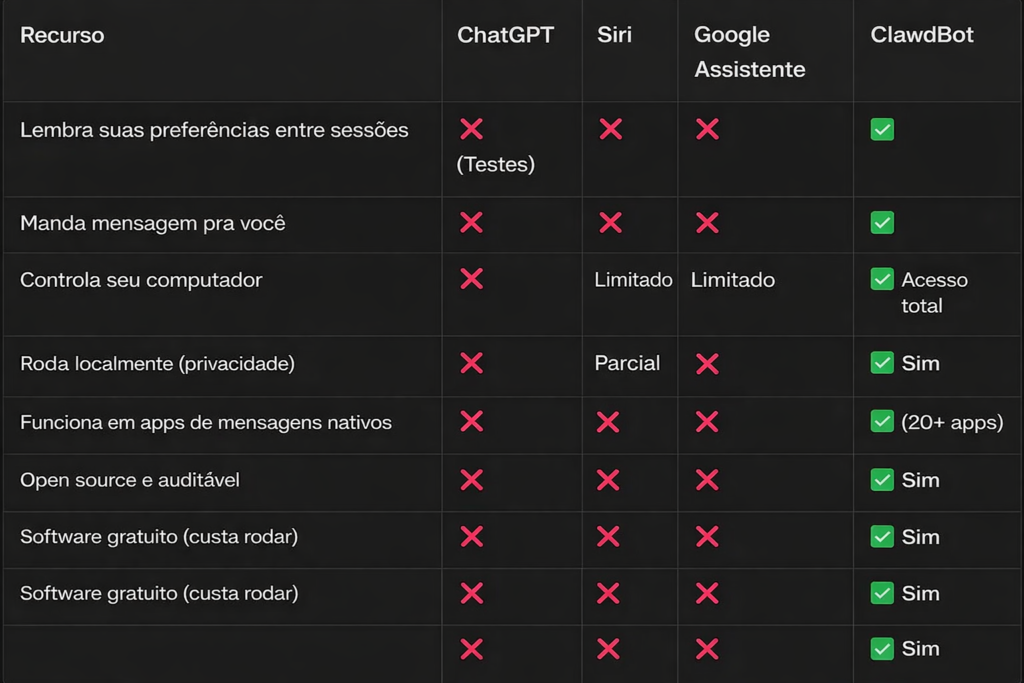
Task: Click the Open source e auditável row label
Action: tap(130, 480)
